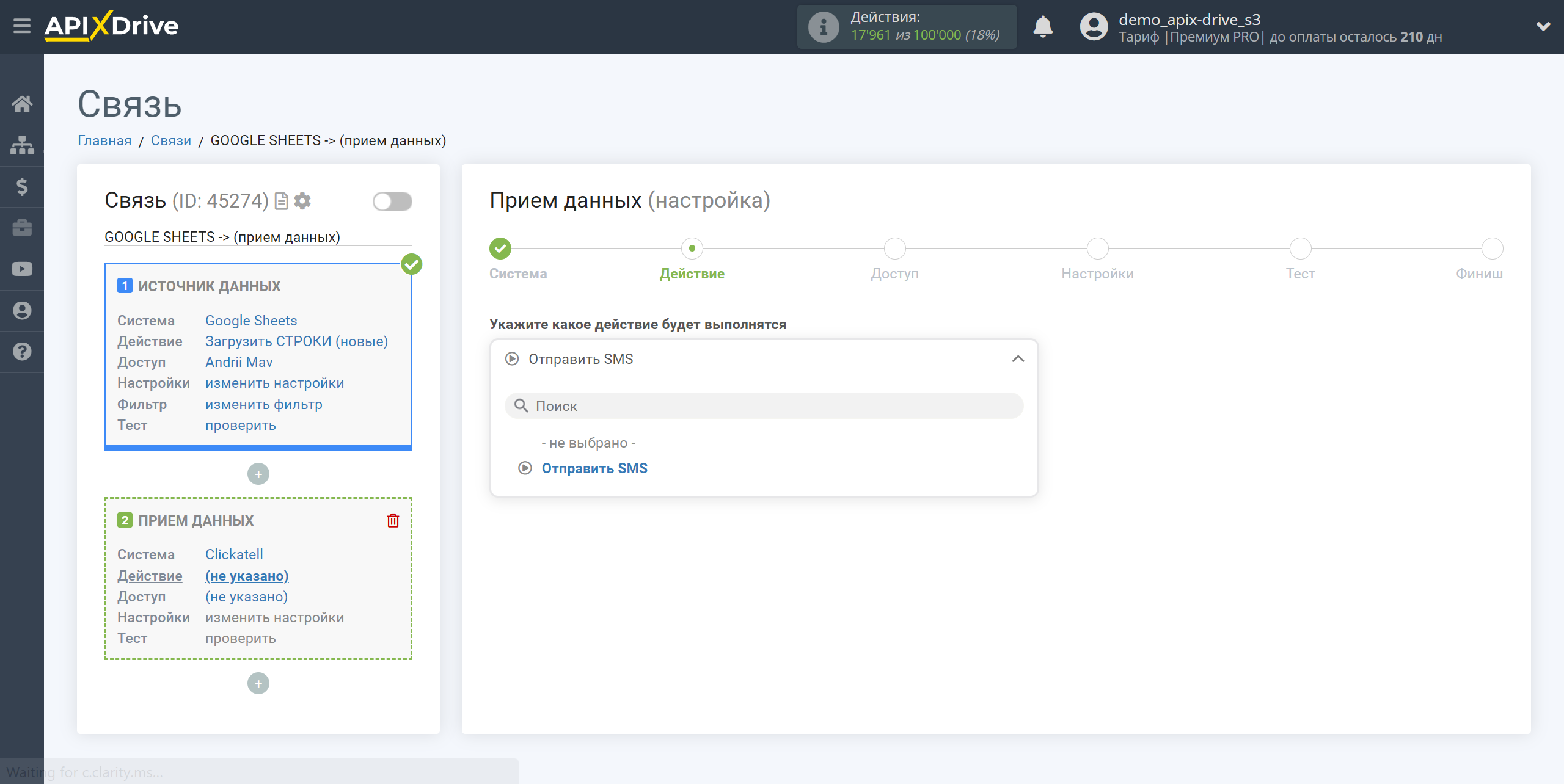
Task: Open the briefcase sidebar icon
Action: (22, 228)
